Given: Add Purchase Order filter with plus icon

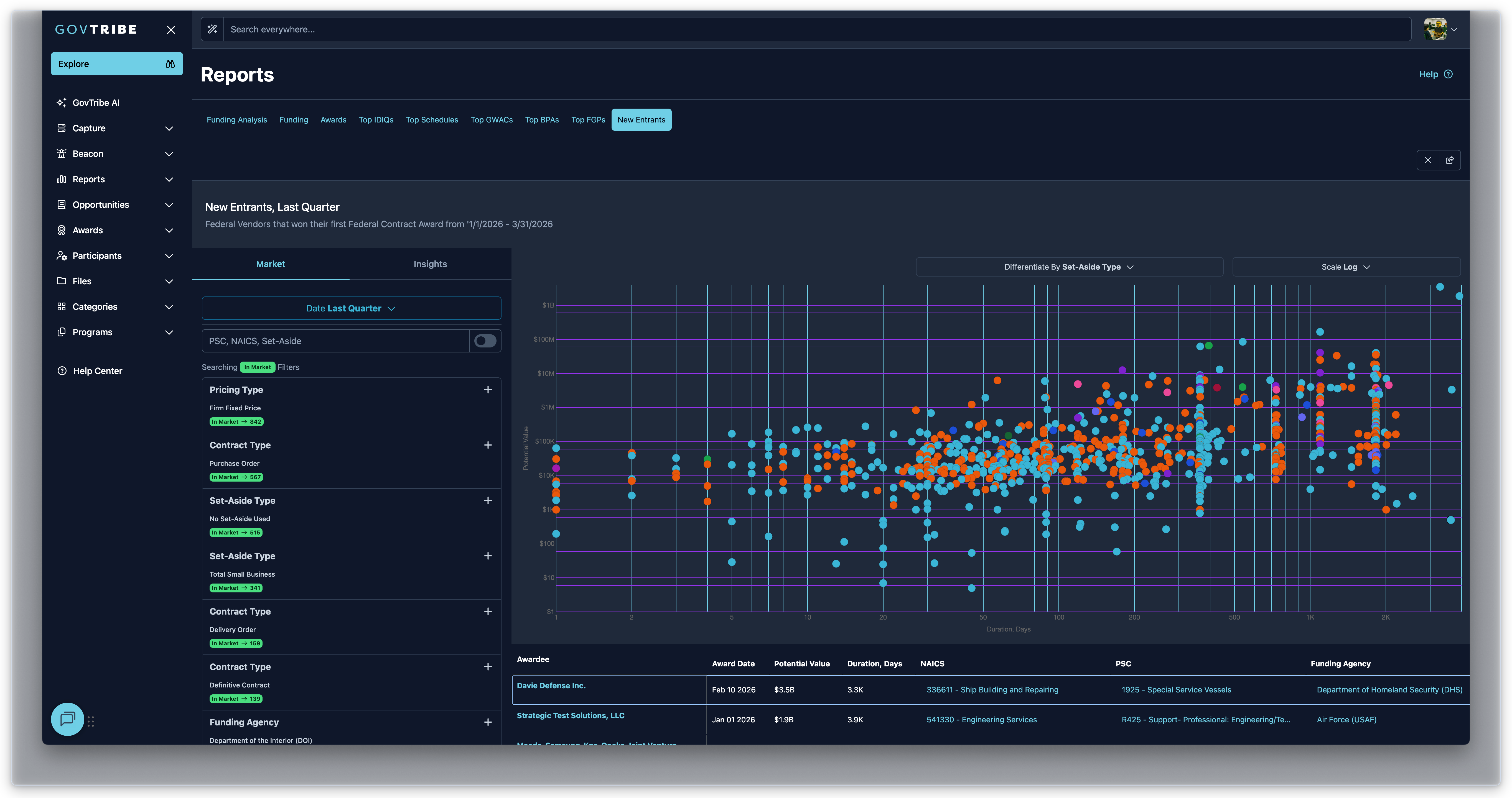Looking at the screenshot, I should 488,445.
